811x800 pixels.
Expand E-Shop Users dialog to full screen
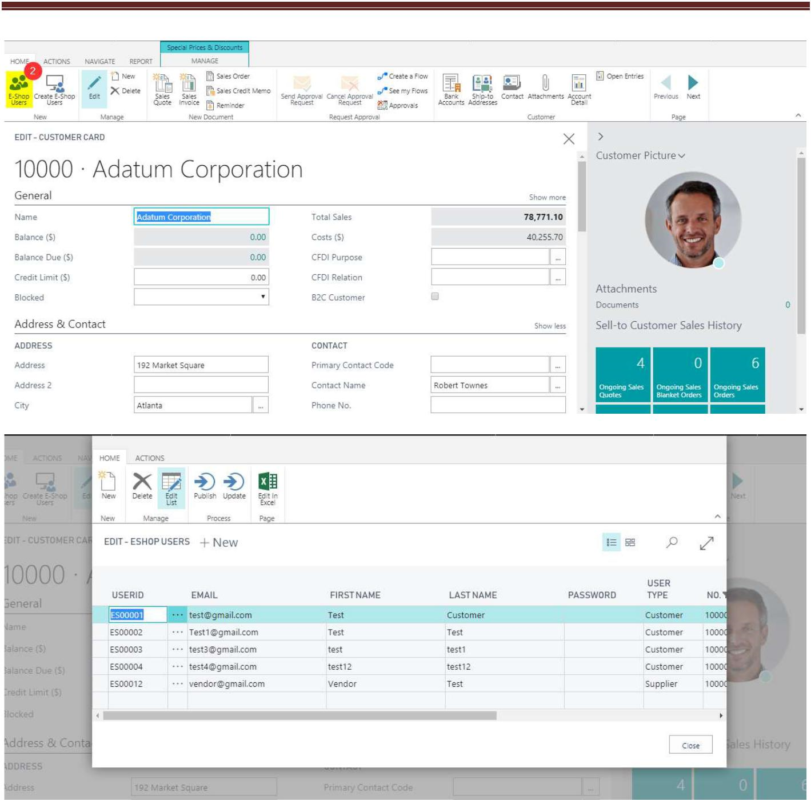(707, 542)
